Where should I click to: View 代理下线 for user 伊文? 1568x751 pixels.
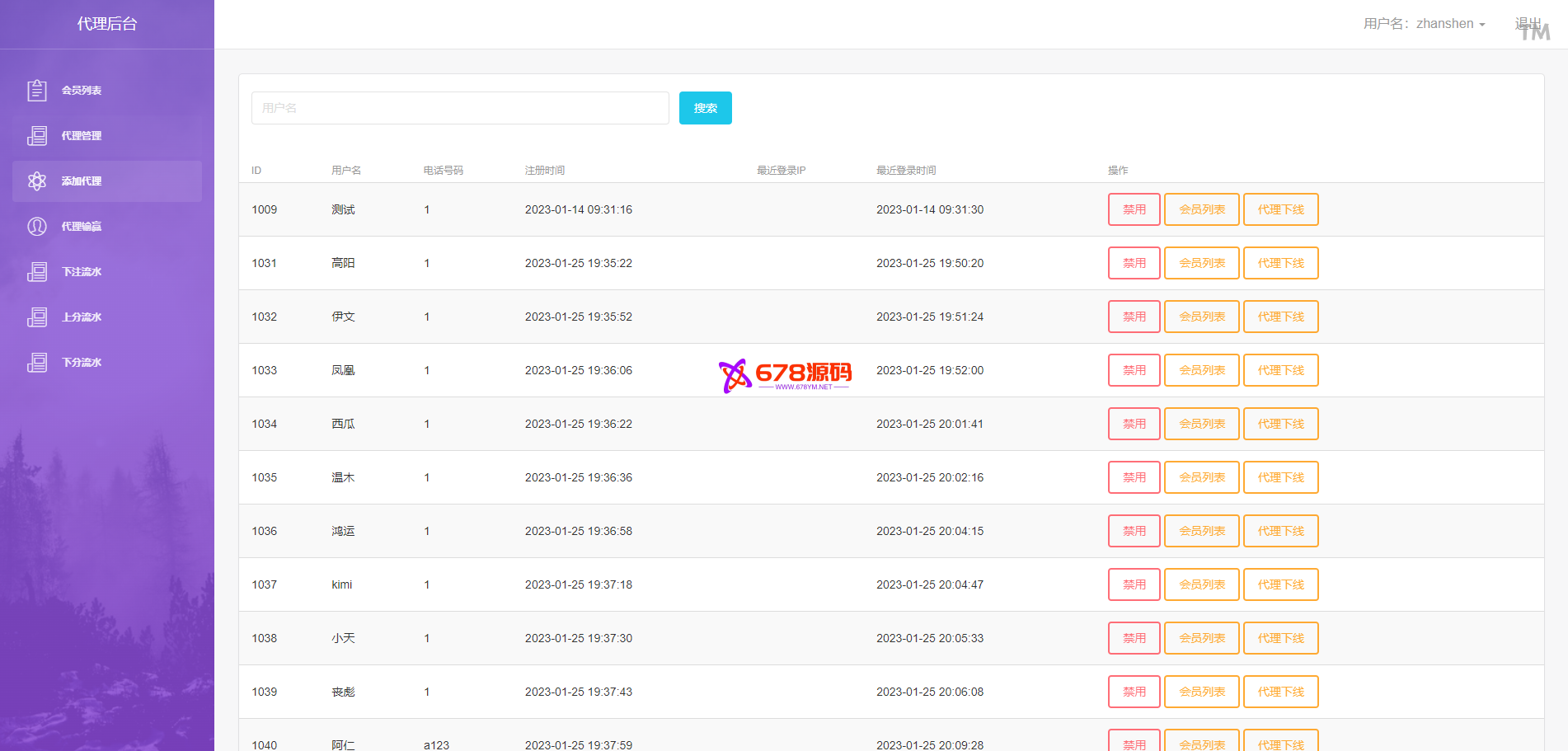1280,317
